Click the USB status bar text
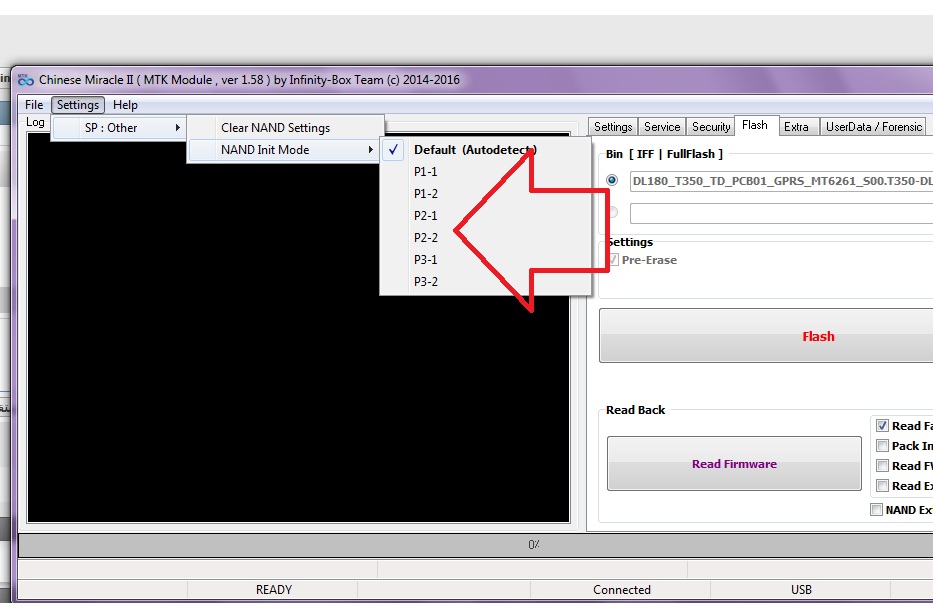The width and height of the screenshot is (933, 614). point(801,590)
